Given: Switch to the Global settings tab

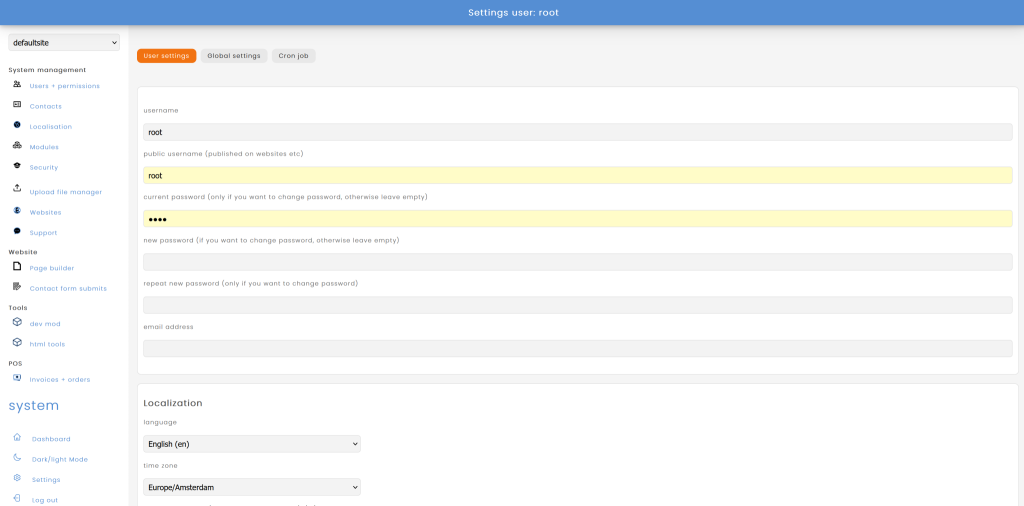Looking at the screenshot, I should [234, 56].
